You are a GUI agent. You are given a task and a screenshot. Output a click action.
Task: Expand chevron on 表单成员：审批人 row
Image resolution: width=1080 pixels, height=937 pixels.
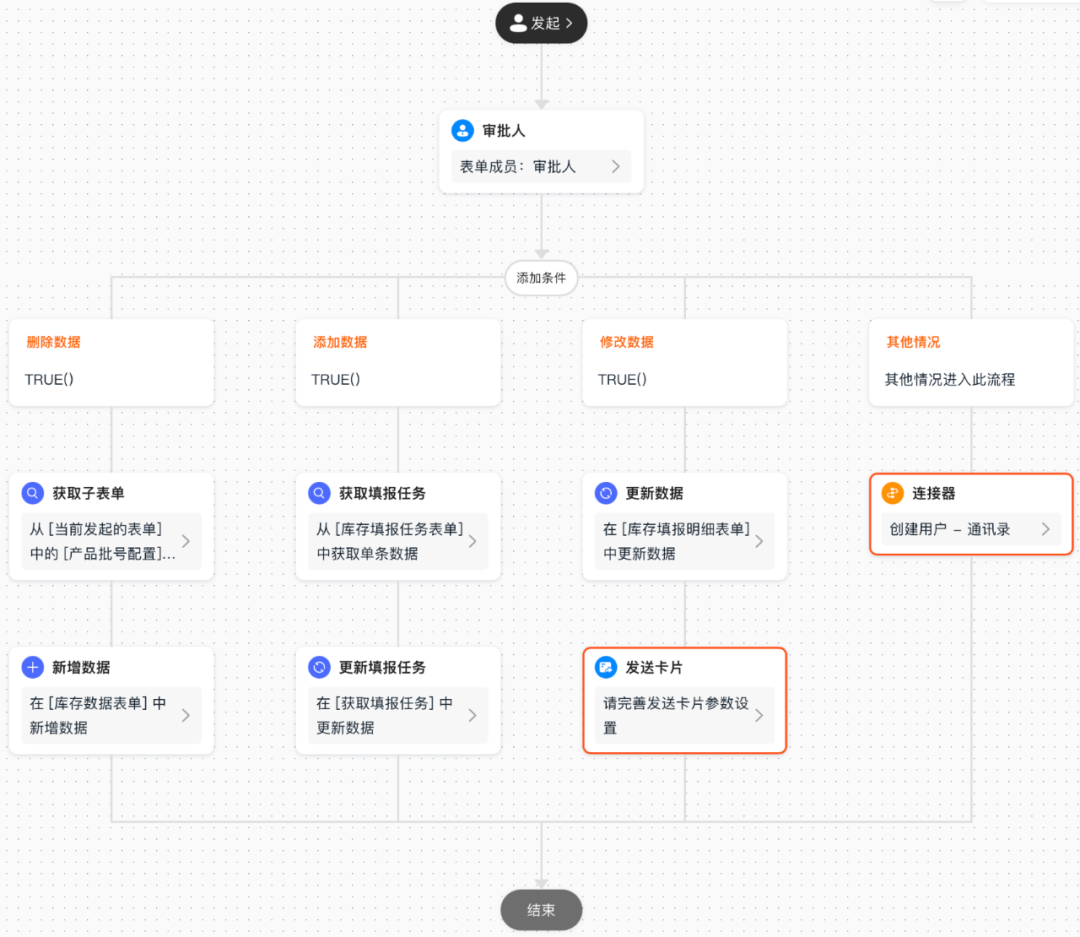click(x=616, y=167)
